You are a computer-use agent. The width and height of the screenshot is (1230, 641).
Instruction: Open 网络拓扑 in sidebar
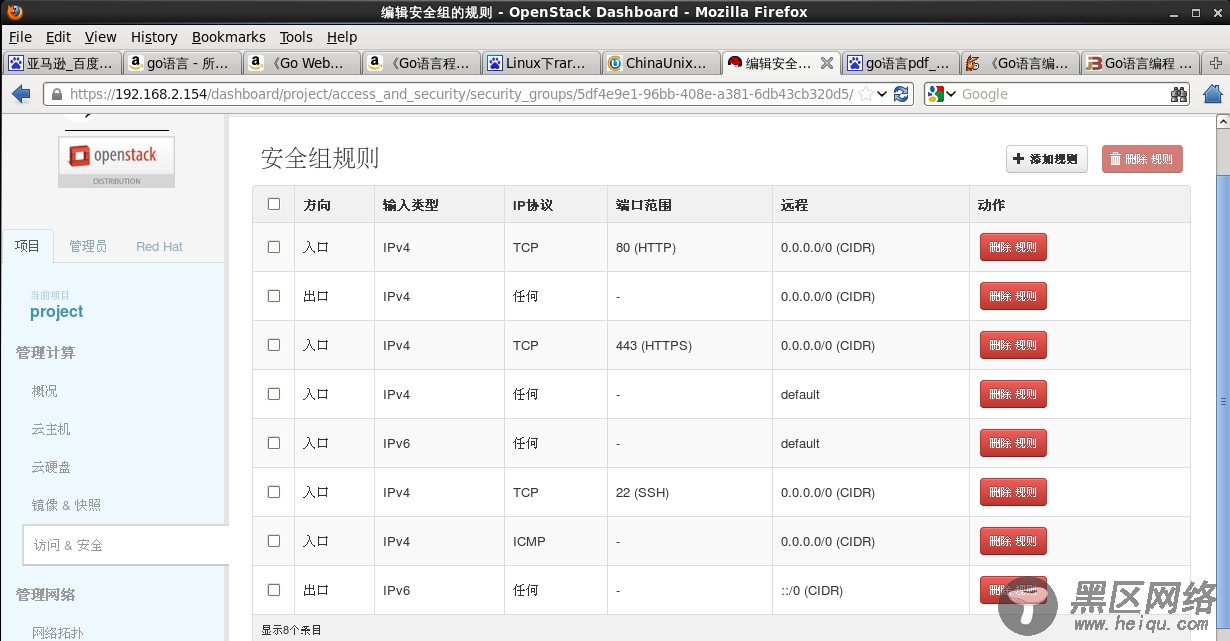[58, 632]
